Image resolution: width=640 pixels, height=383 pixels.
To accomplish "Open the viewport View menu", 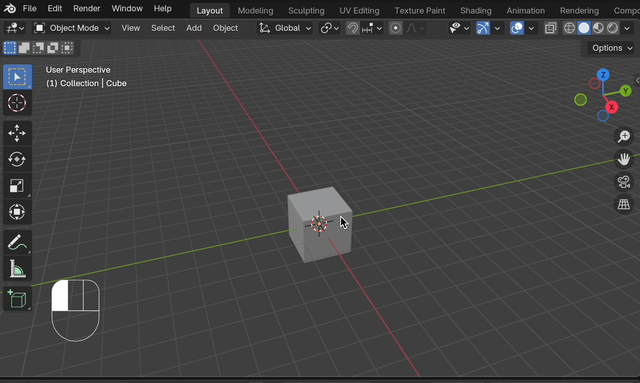I will [x=131, y=28].
